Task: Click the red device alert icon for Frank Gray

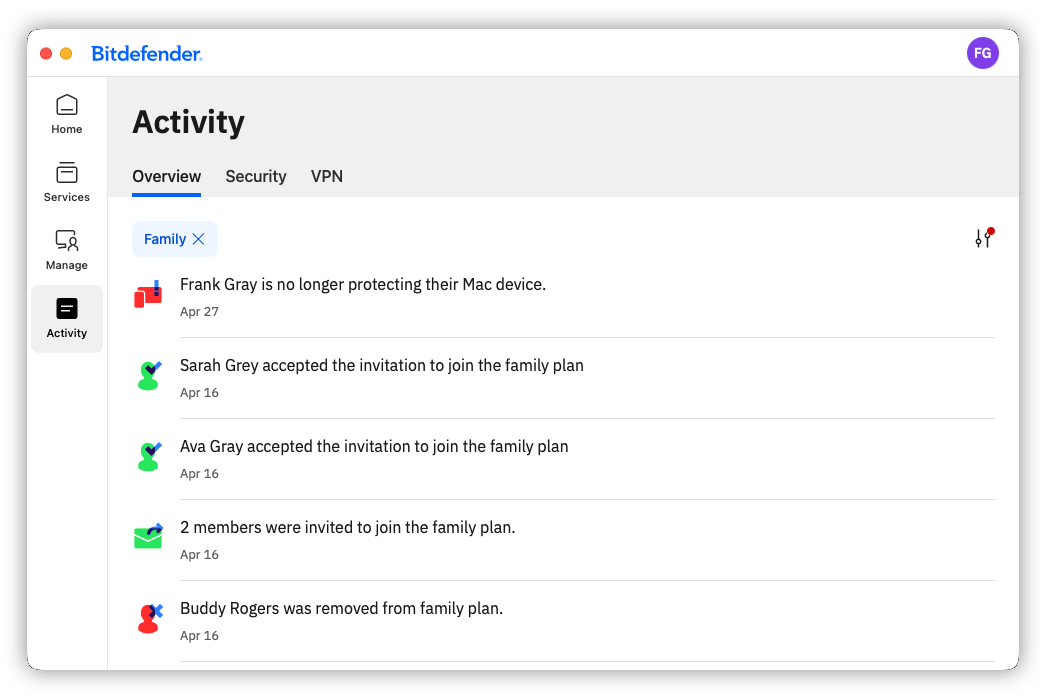Action: pyautogui.click(x=148, y=294)
